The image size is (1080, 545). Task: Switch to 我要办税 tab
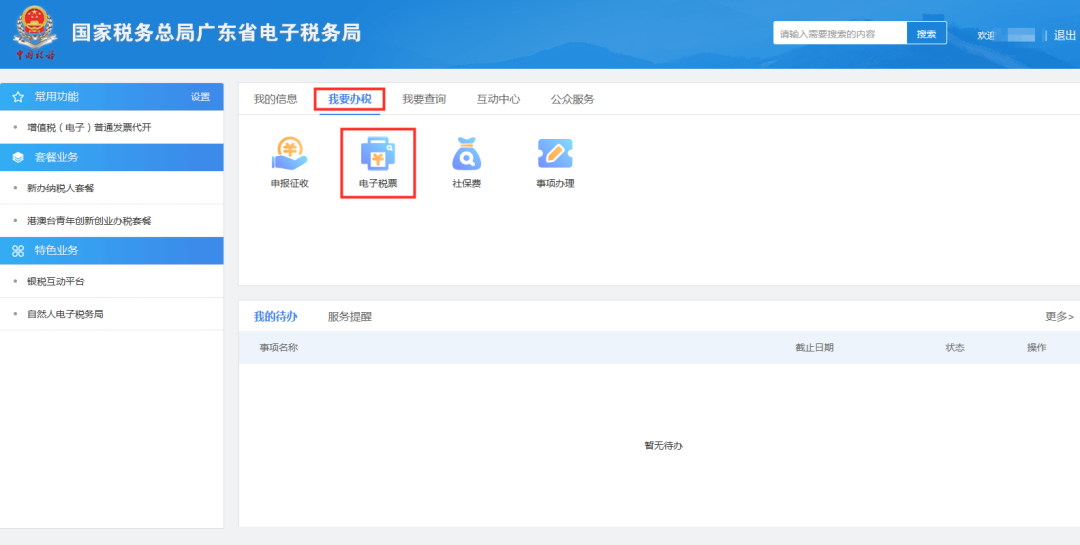pos(350,99)
